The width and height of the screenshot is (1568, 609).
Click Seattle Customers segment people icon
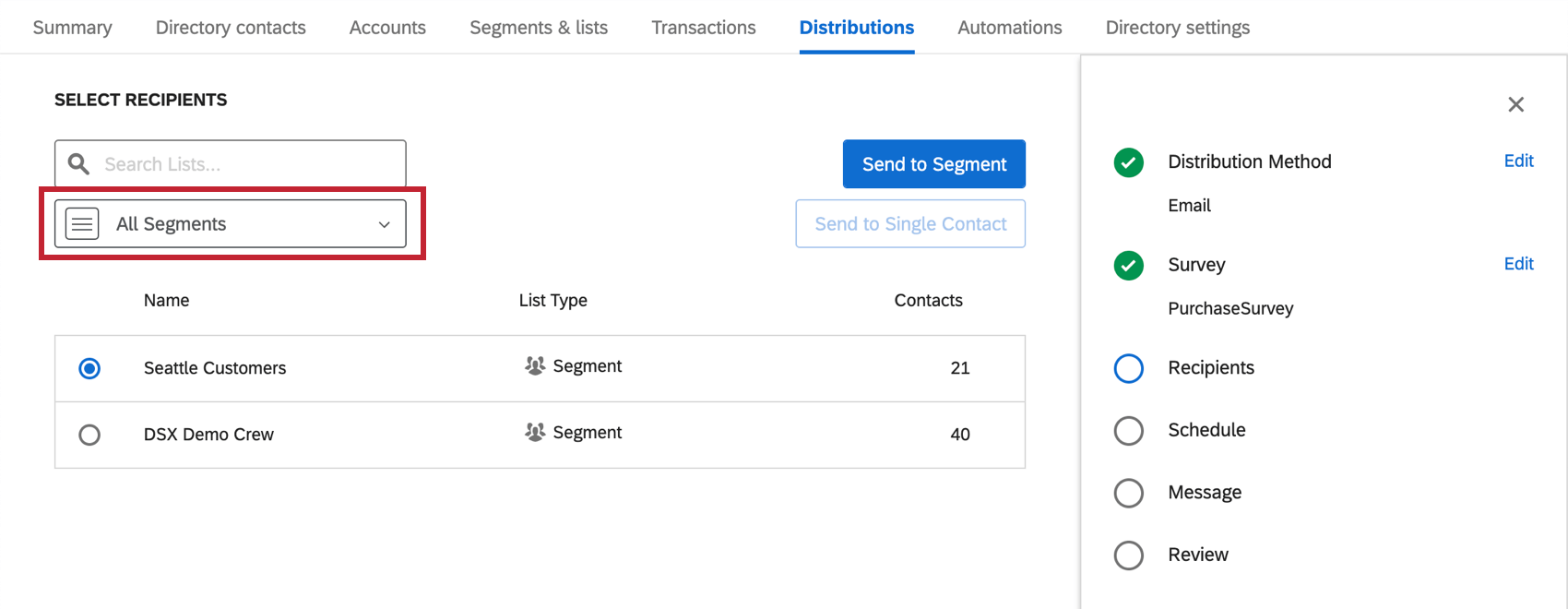pyautogui.click(x=535, y=366)
